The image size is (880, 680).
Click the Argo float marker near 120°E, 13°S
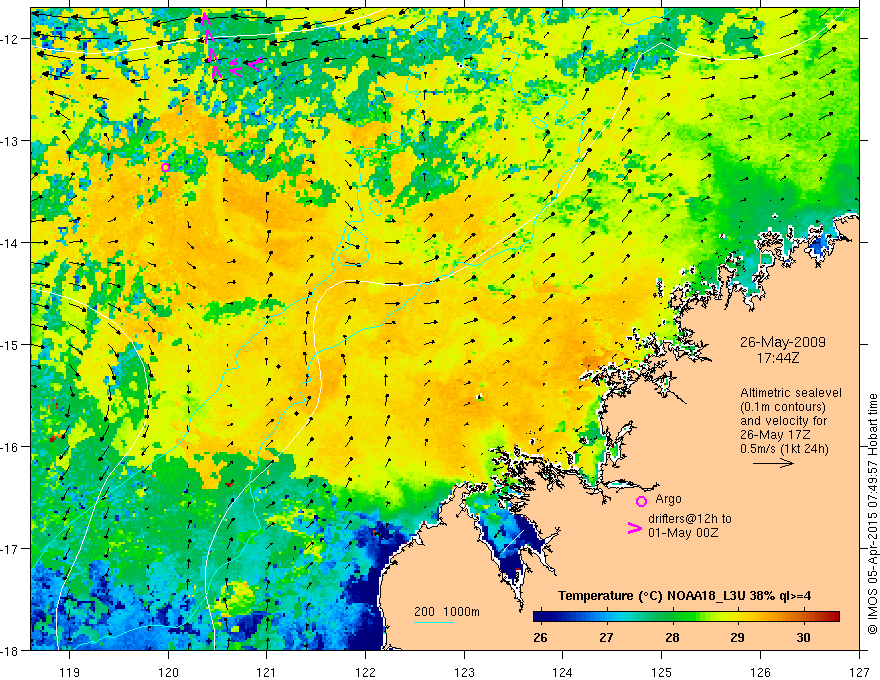click(x=165, y=167)
